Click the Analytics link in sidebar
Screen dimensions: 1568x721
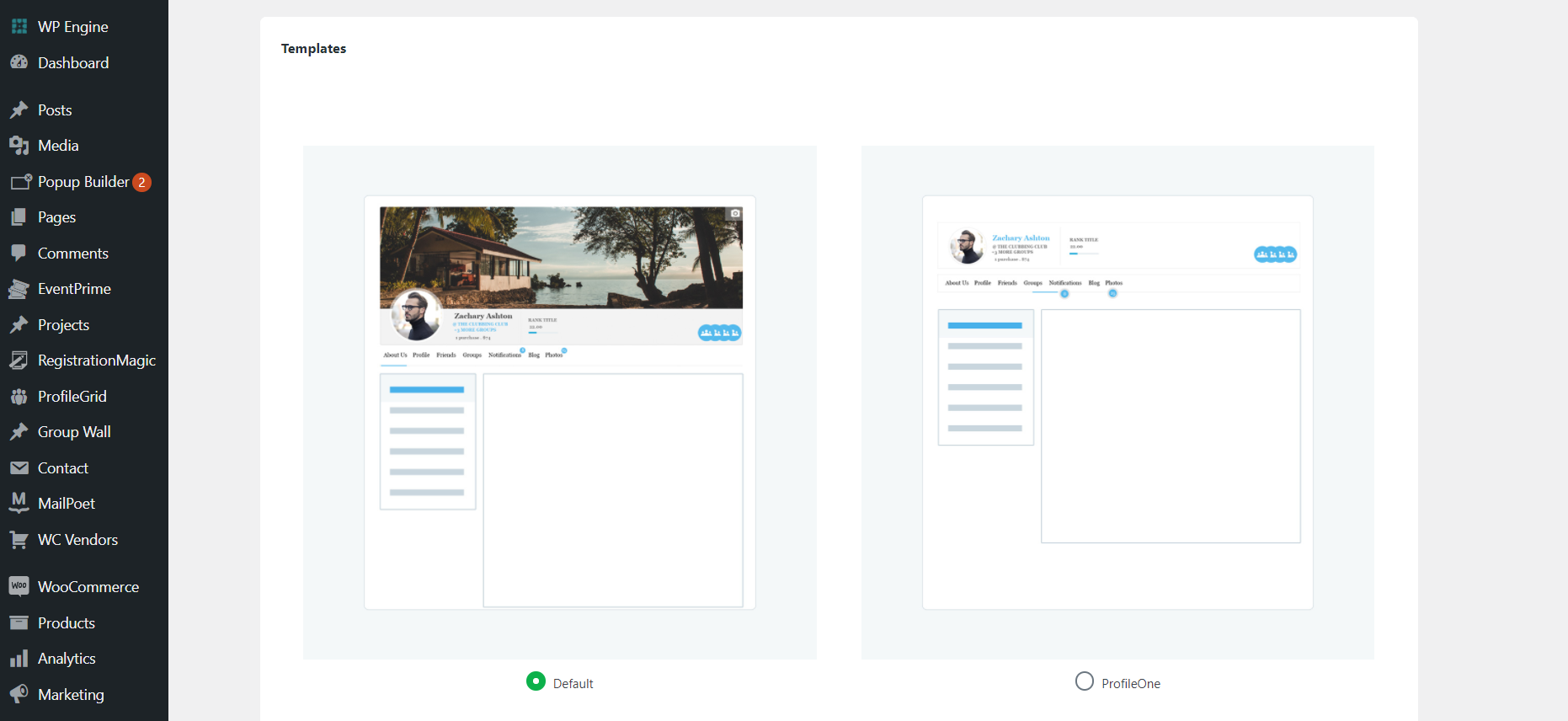pyautogui.click(x=67, y=659)
